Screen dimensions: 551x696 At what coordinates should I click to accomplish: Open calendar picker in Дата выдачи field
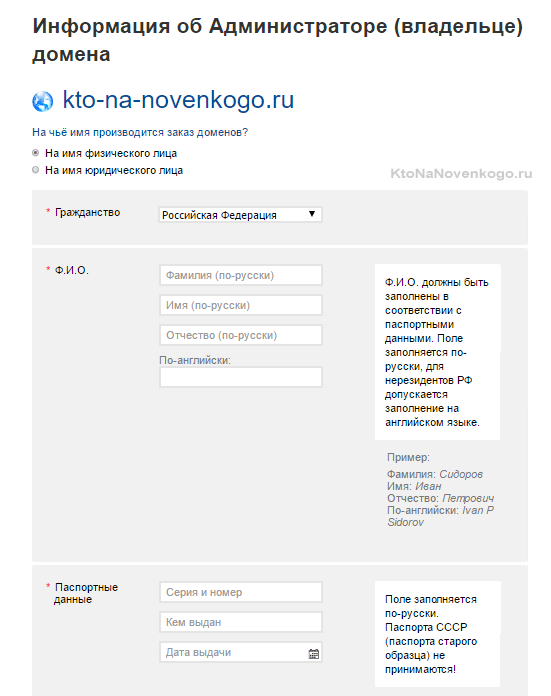tap(314, 653)
